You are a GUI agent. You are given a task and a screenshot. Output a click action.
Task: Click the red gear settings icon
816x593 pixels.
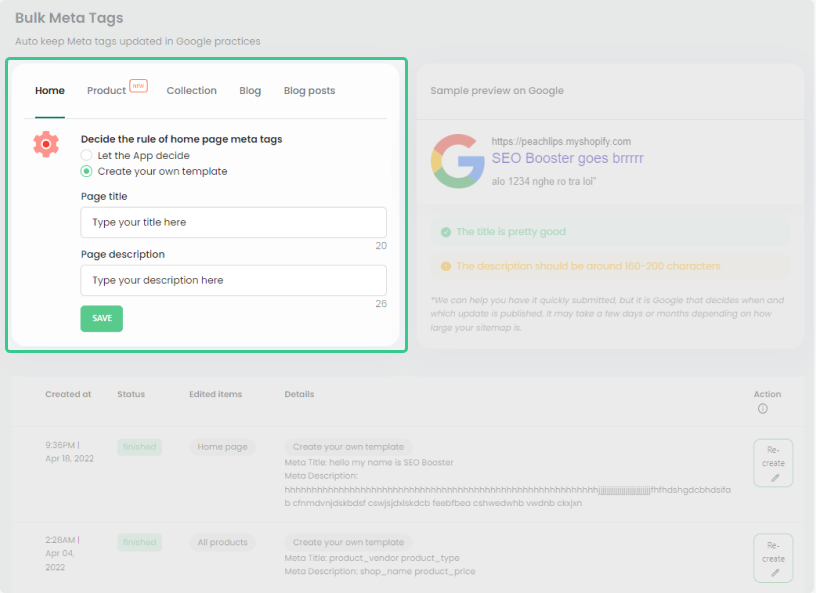point(46,144)
